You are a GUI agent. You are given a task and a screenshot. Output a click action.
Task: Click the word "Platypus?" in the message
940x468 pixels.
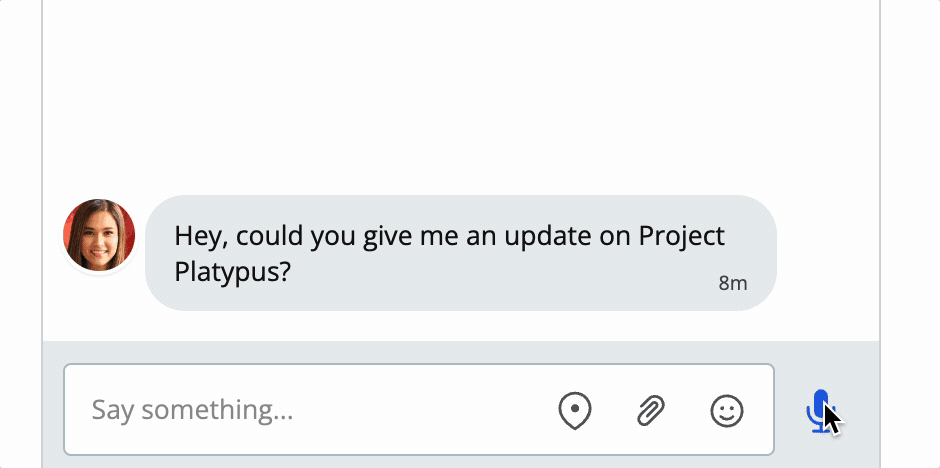233,272
